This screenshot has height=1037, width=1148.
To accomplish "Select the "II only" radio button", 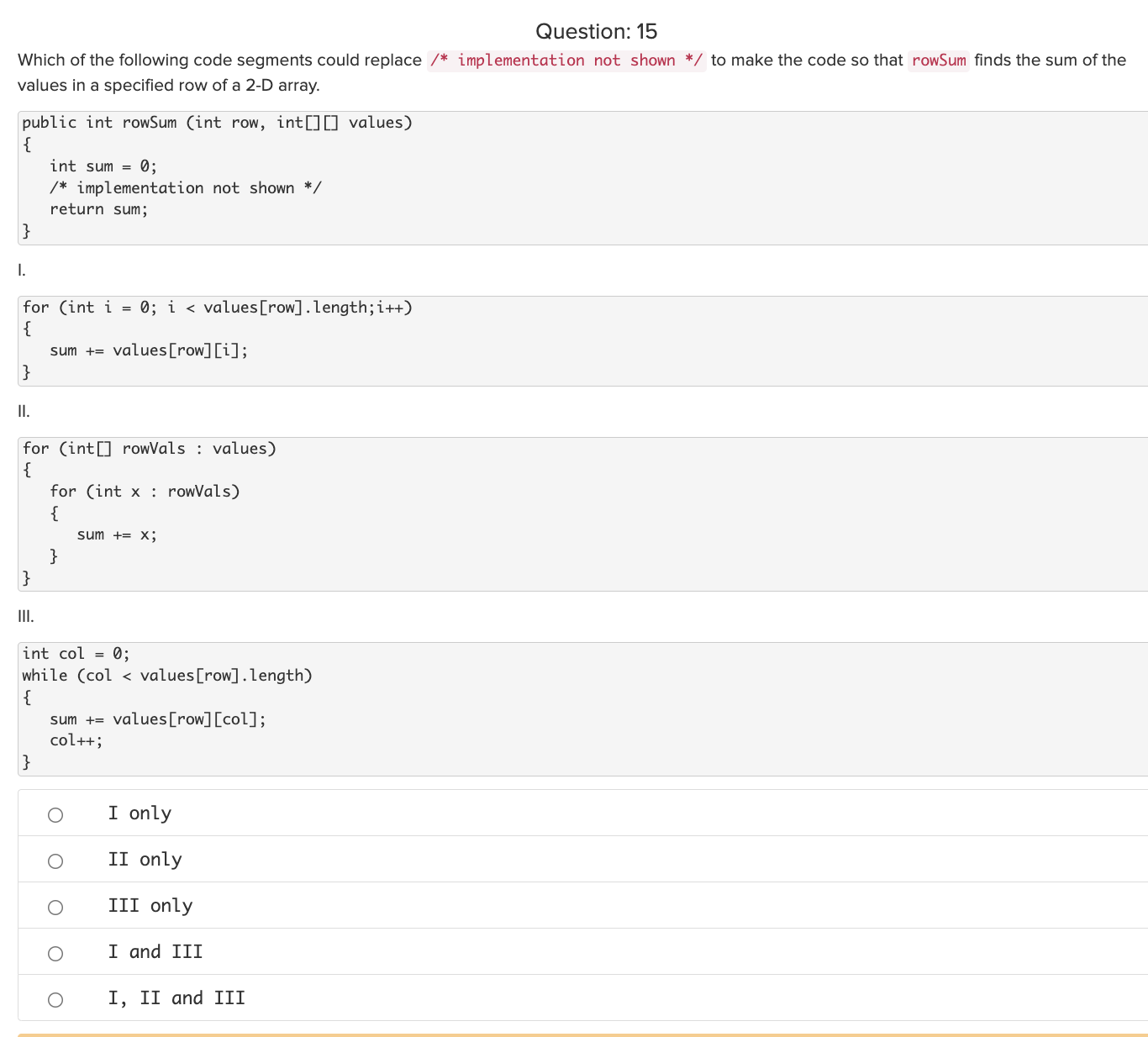I will (x=55, y=860).
